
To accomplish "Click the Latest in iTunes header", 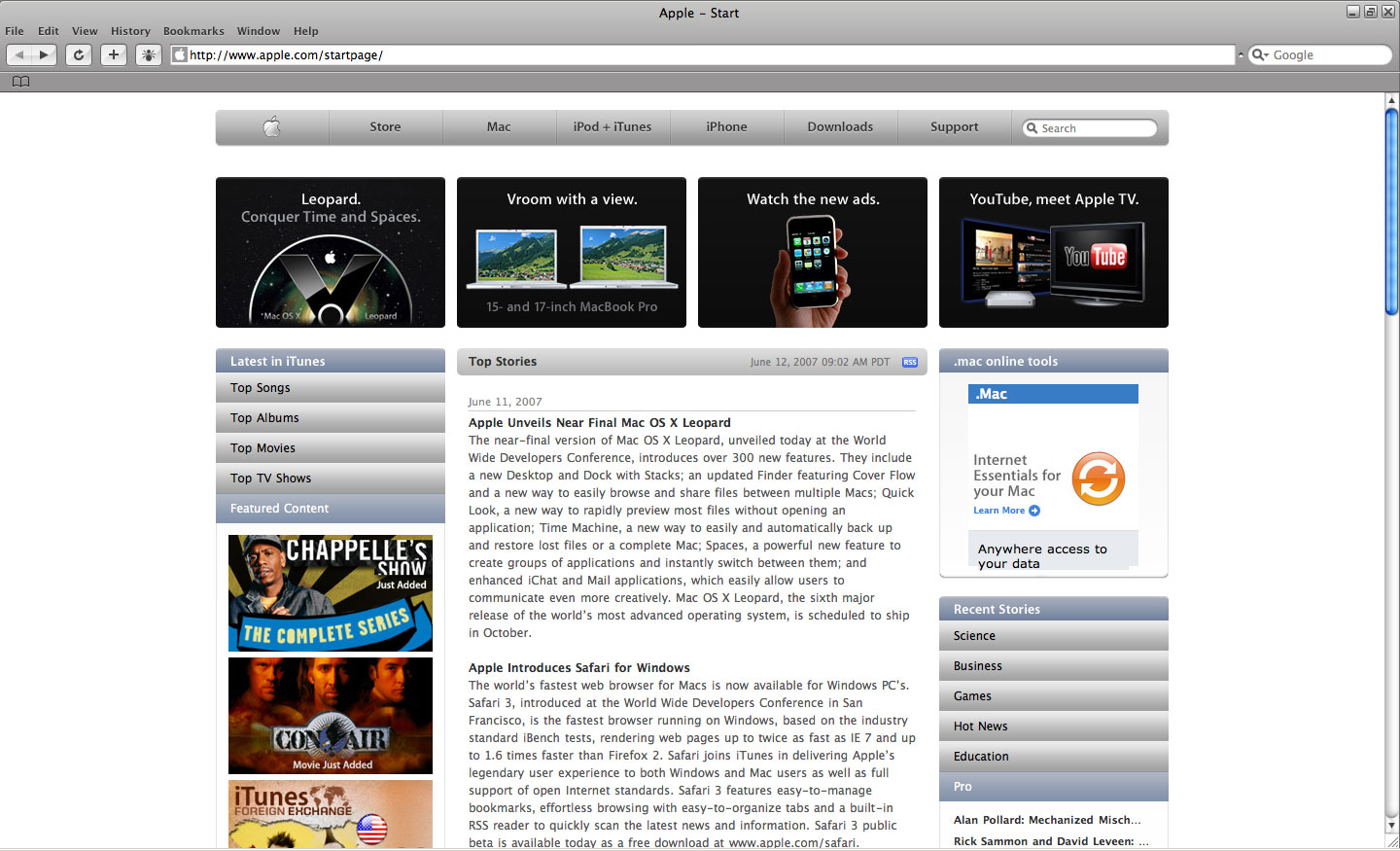I will (x=331, y=361).
